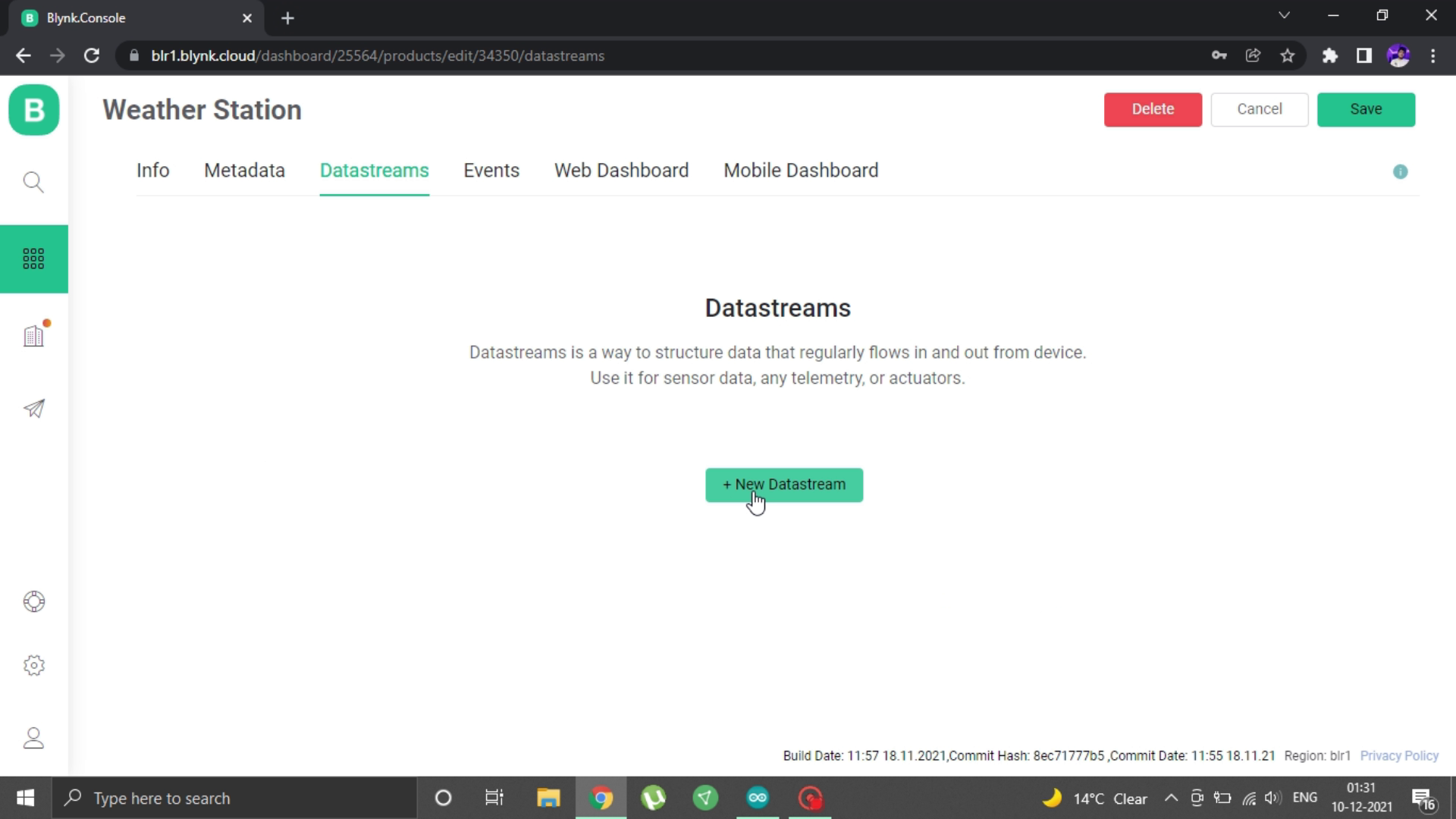Switch to the Metadata tab
The height and width of the screenshot is (819, 1456).
244,171
